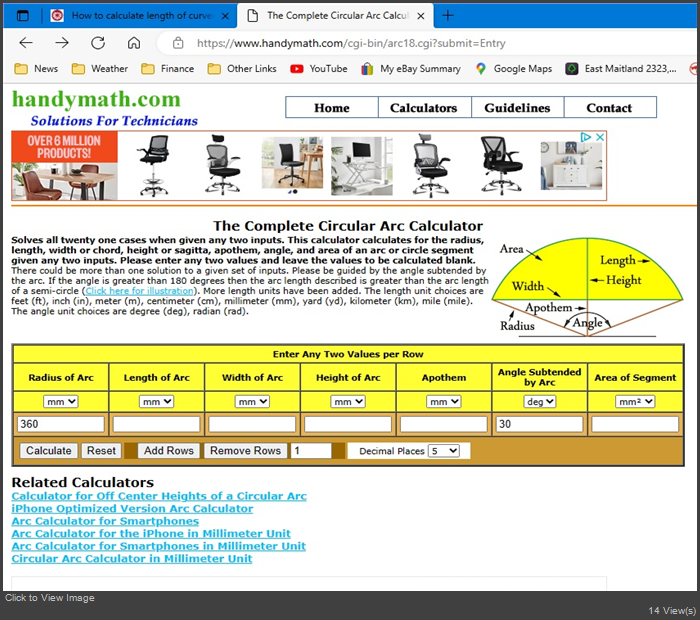The width and height of the screenshot is (700, 620).
Task: Open a new tab with plus icon
Action: [448, 16]
